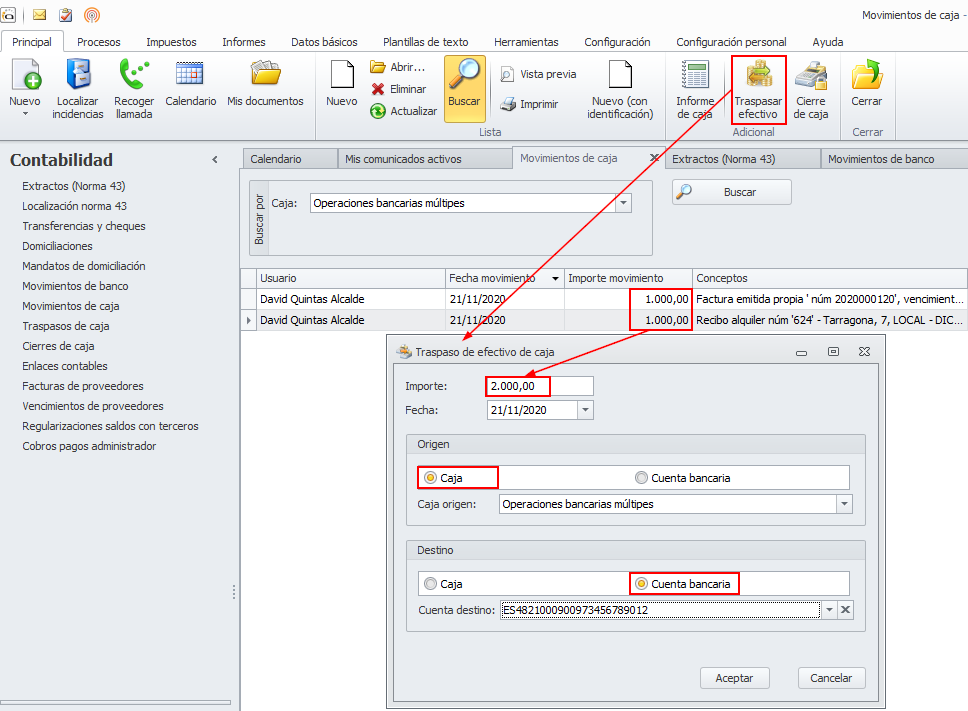The image size is (968, 711).
Task: Choose Caja radio button under Destino
Action: click(431, 584)
